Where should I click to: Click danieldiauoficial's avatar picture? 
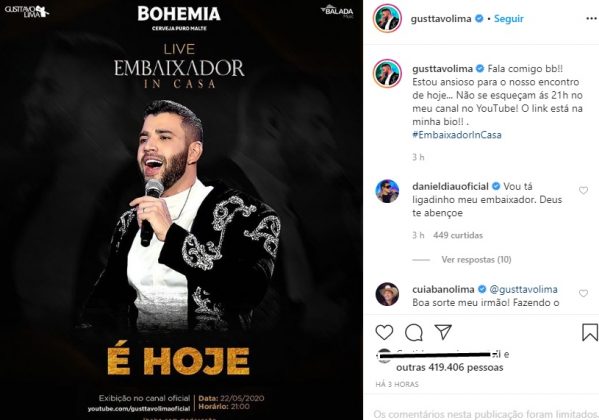point(387,191)
